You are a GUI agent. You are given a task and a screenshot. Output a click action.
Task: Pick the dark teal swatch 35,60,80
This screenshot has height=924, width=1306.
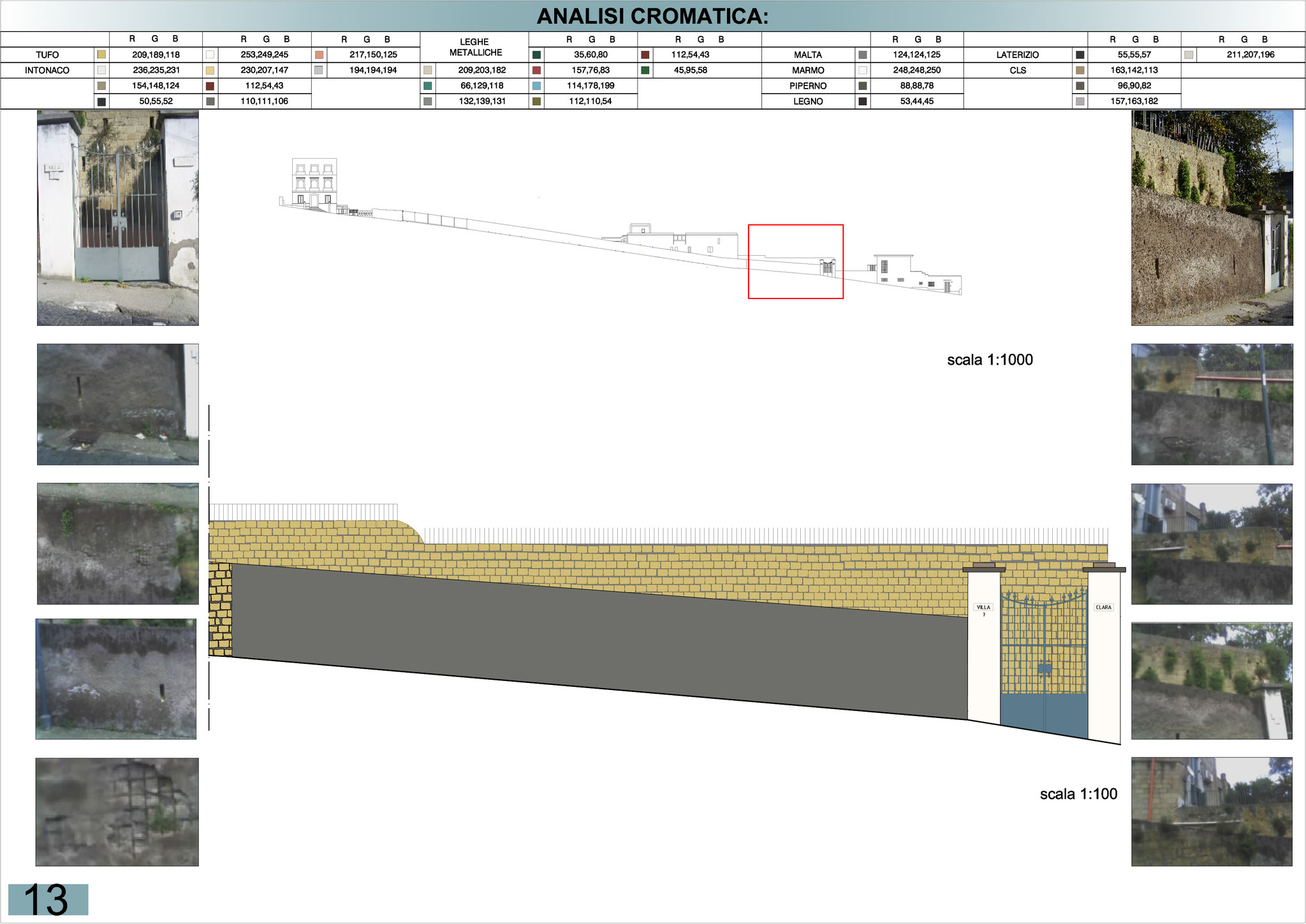536,55
